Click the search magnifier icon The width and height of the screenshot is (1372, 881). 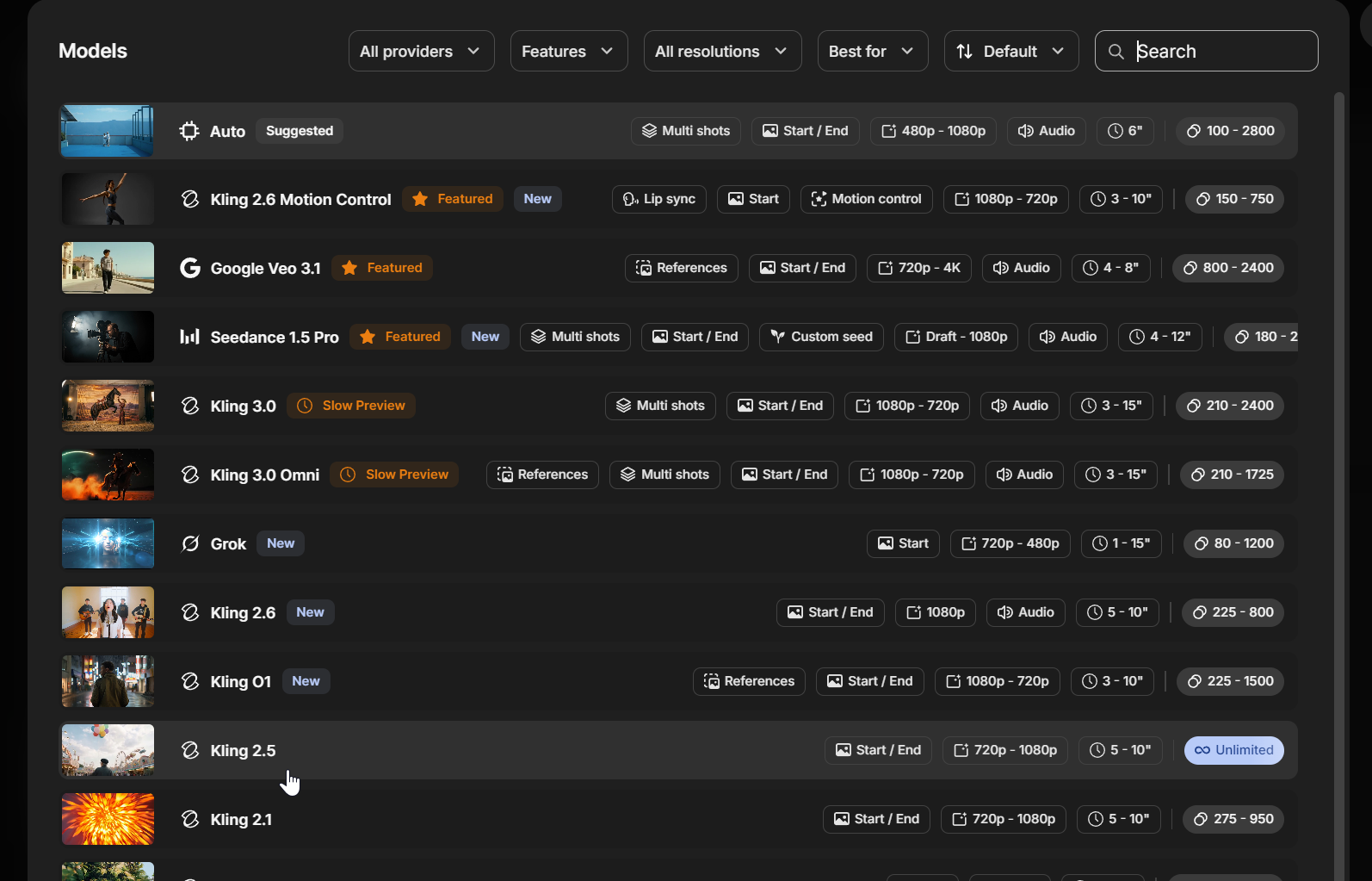(1116, 52)
